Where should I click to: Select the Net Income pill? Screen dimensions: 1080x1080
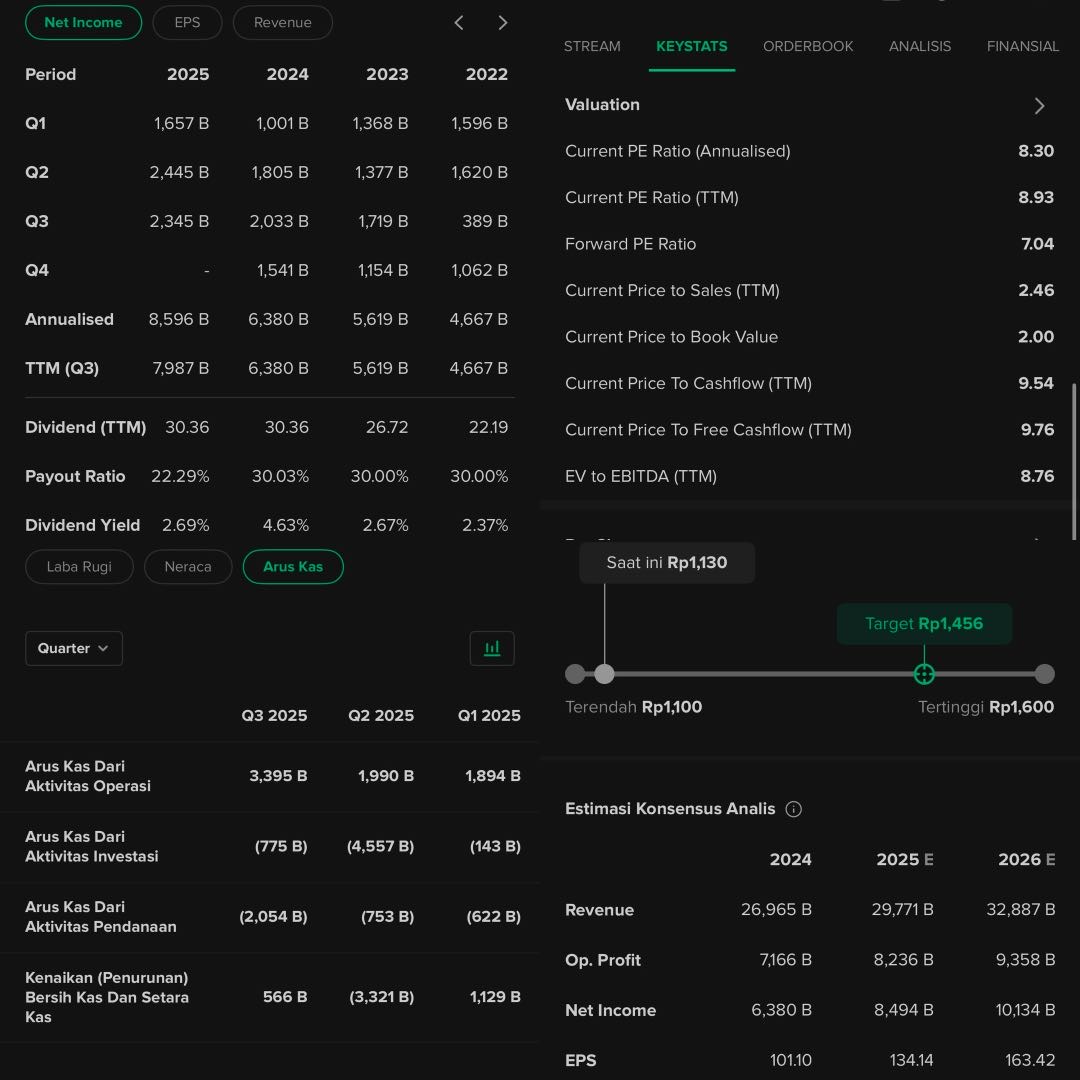(x=83, y=22)
